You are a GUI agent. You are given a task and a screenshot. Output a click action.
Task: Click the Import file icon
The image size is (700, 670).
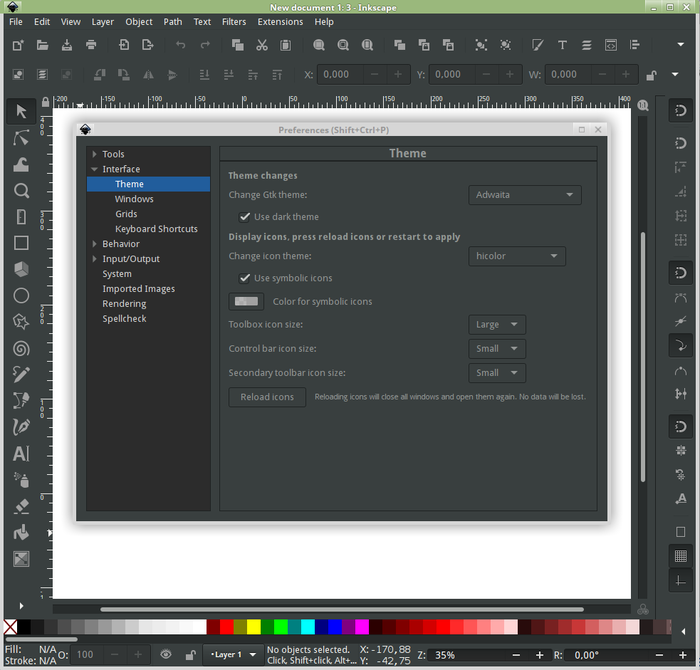[x=124, y=45]
